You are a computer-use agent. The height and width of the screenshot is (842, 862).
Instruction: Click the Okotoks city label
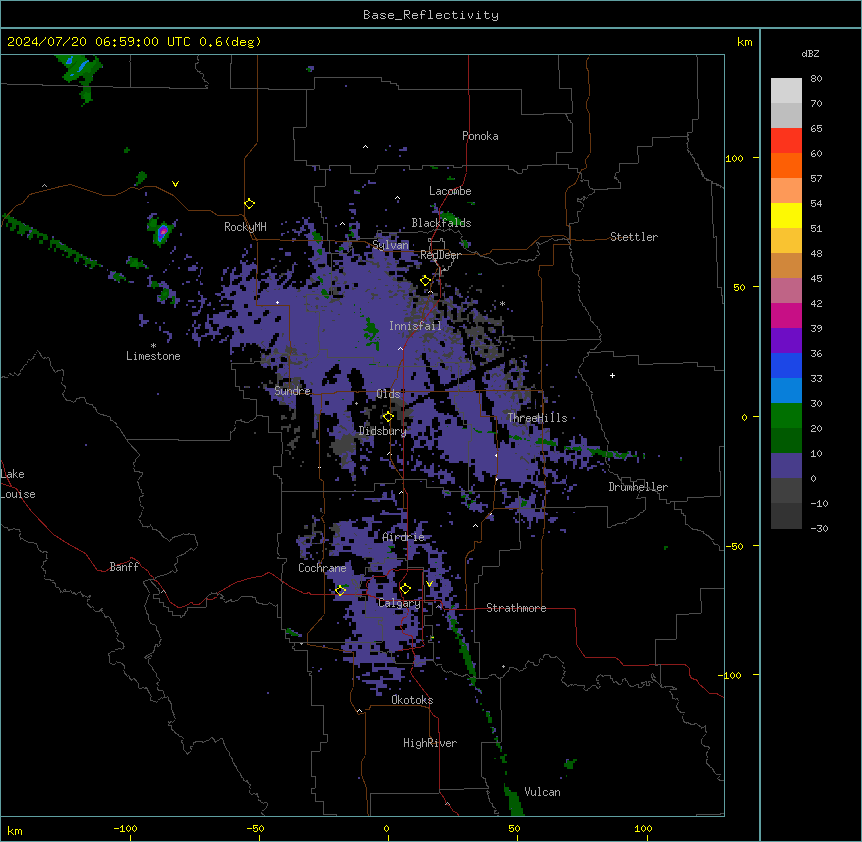[412, 700]
